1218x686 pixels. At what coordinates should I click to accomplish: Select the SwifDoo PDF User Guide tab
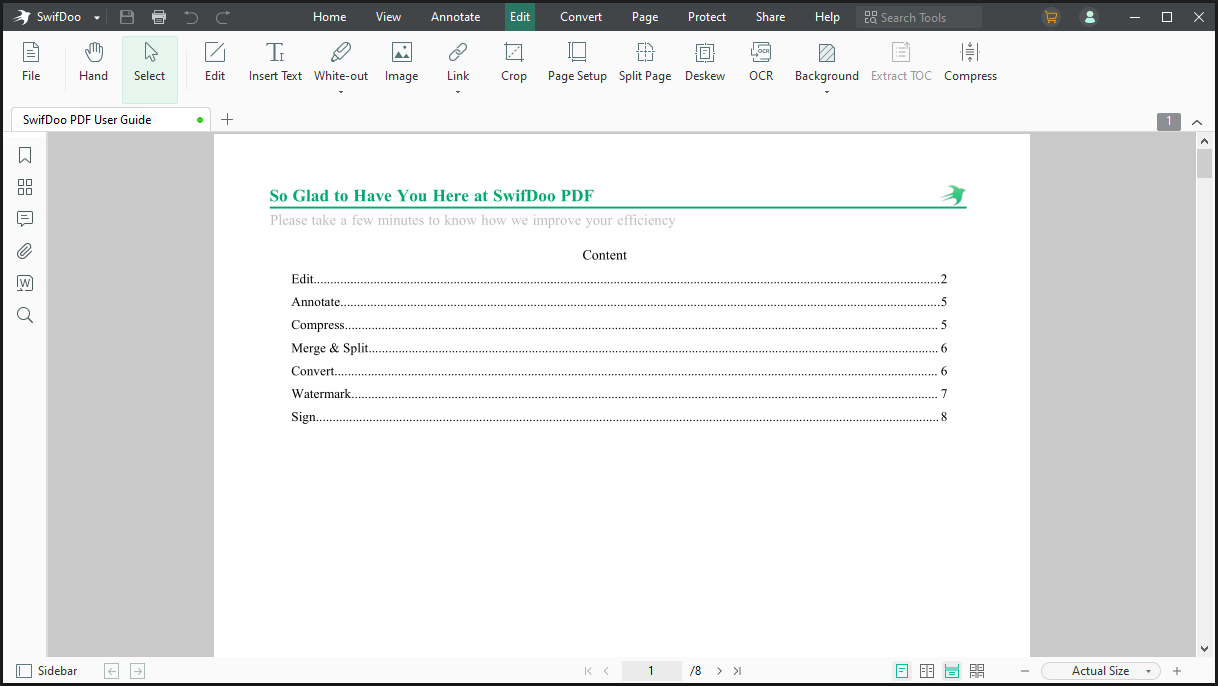[112, 120]
